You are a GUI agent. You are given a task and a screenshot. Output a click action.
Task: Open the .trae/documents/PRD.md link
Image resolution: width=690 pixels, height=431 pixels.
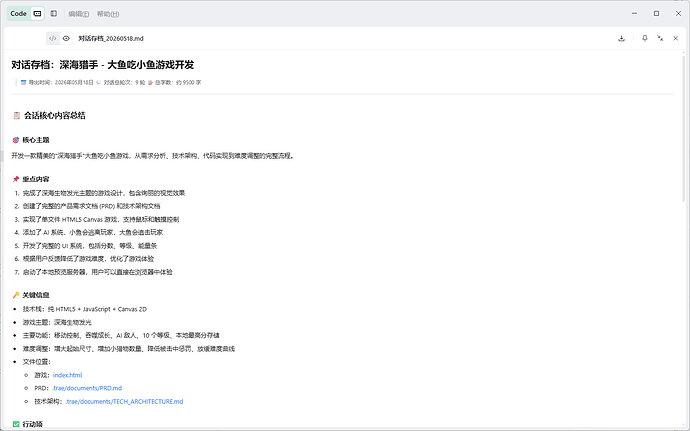coord(87,388)
